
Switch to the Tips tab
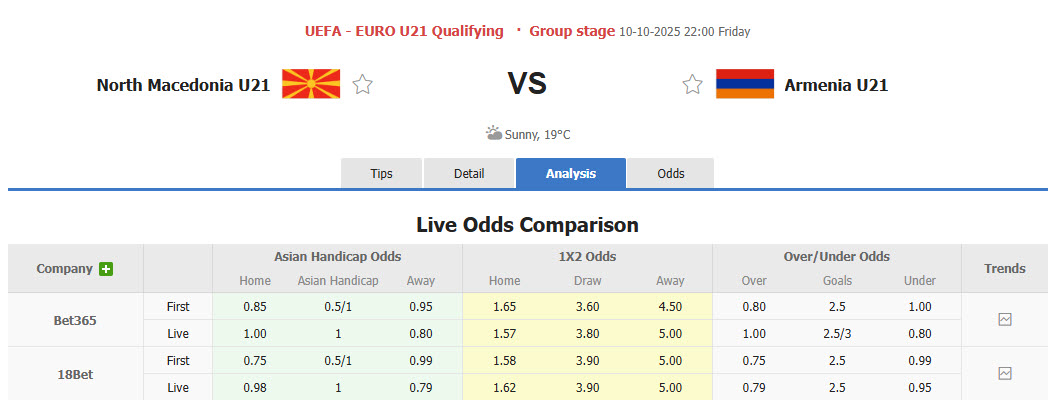382,173
